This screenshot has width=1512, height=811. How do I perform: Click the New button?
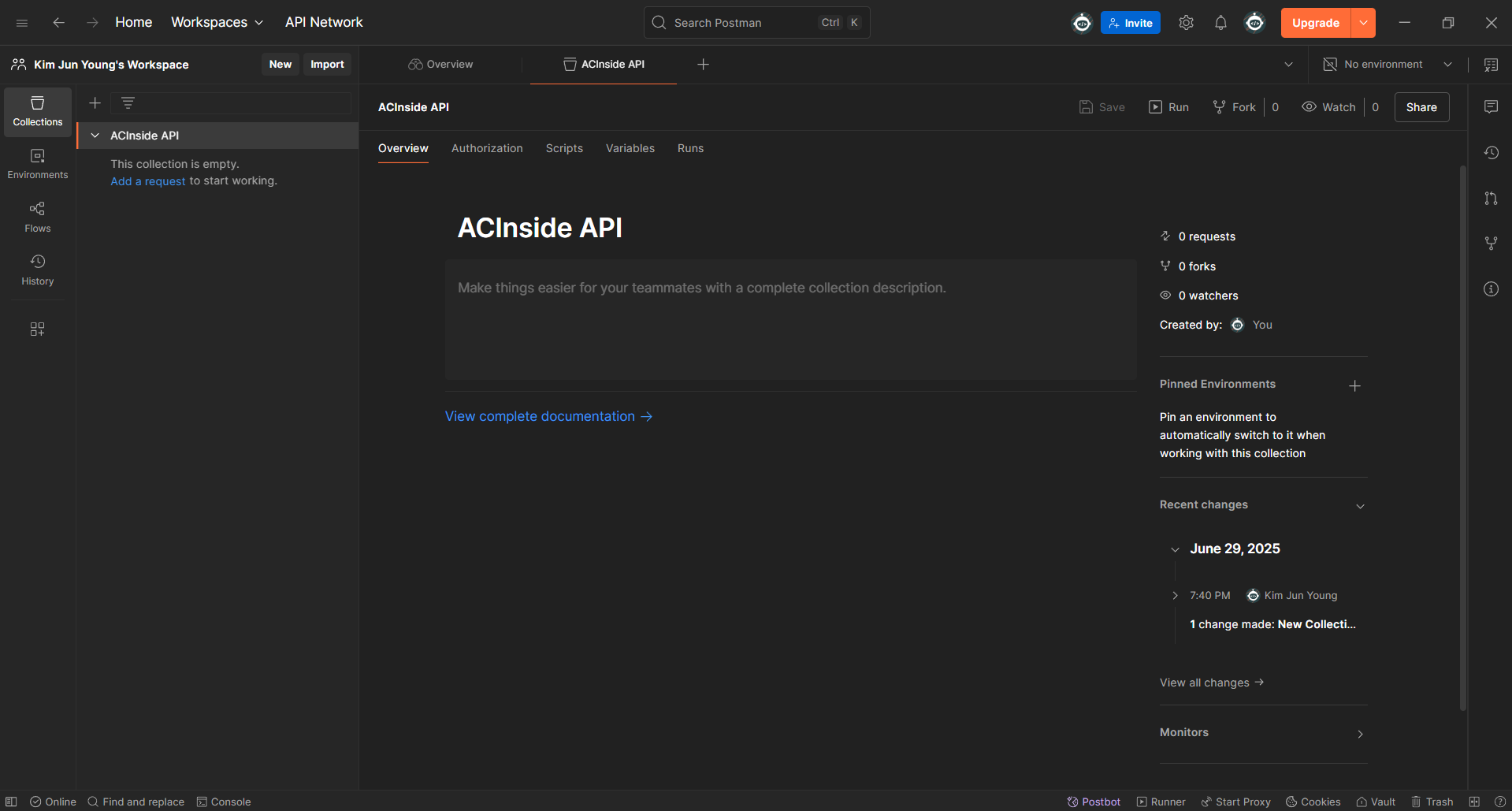[280, 65]
